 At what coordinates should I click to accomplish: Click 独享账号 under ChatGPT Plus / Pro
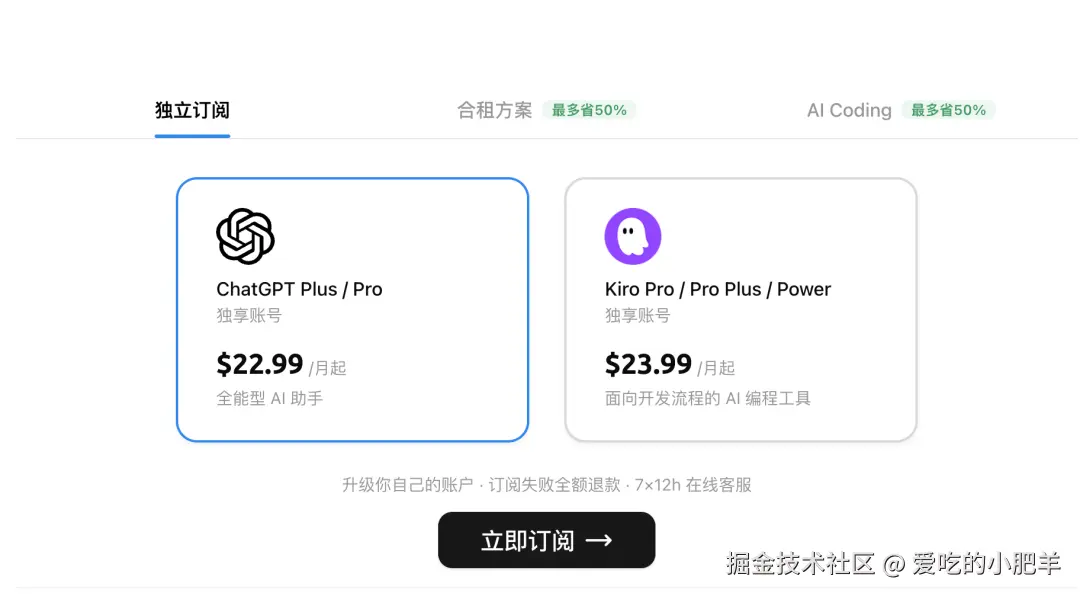(249, 315)
